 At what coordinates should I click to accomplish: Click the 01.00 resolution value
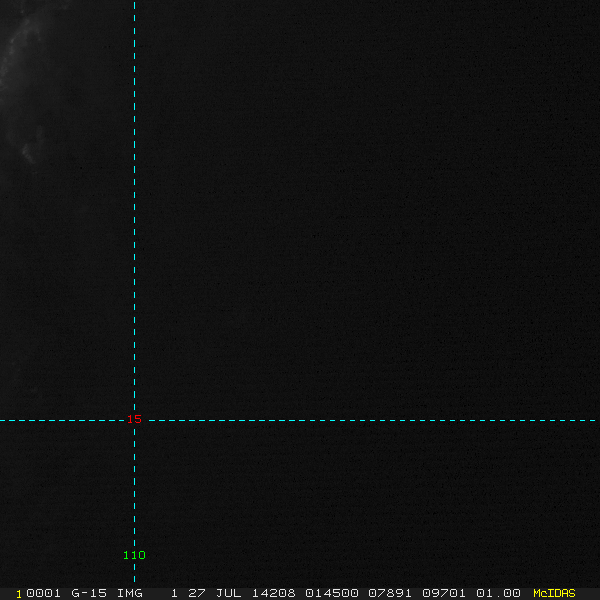pyautogui.click(x=498, y=593)
